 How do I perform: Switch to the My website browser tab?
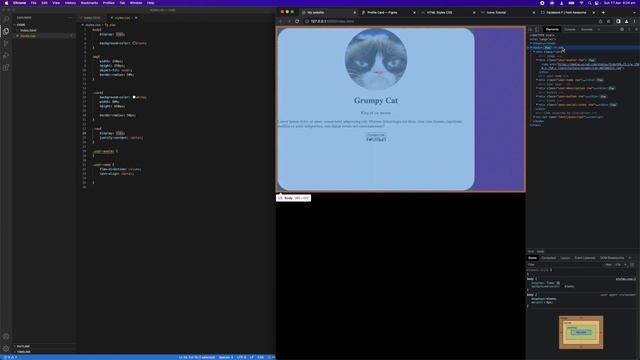[329, 13]
